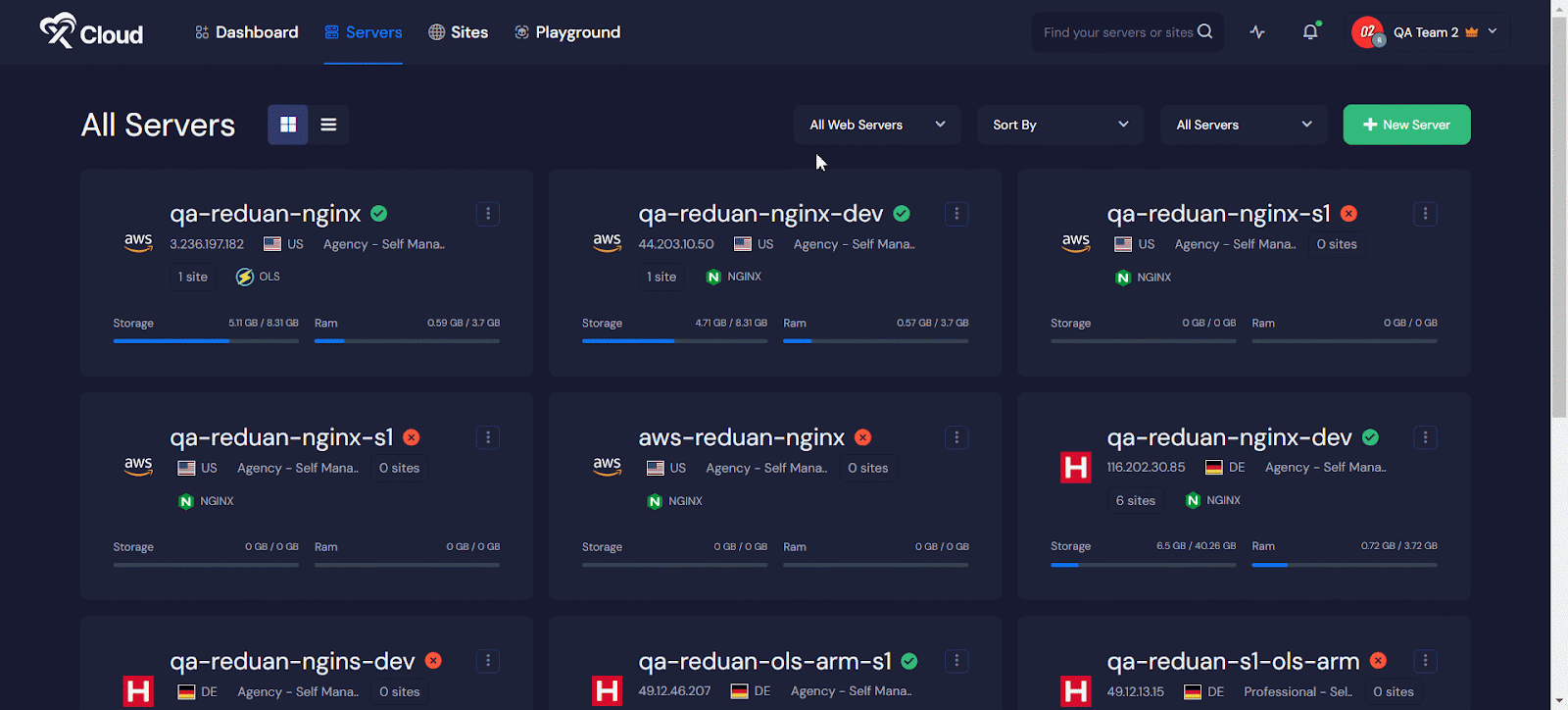Go to the Dashboard tab
The image size is (1568, 710).
tap(247, 32)
